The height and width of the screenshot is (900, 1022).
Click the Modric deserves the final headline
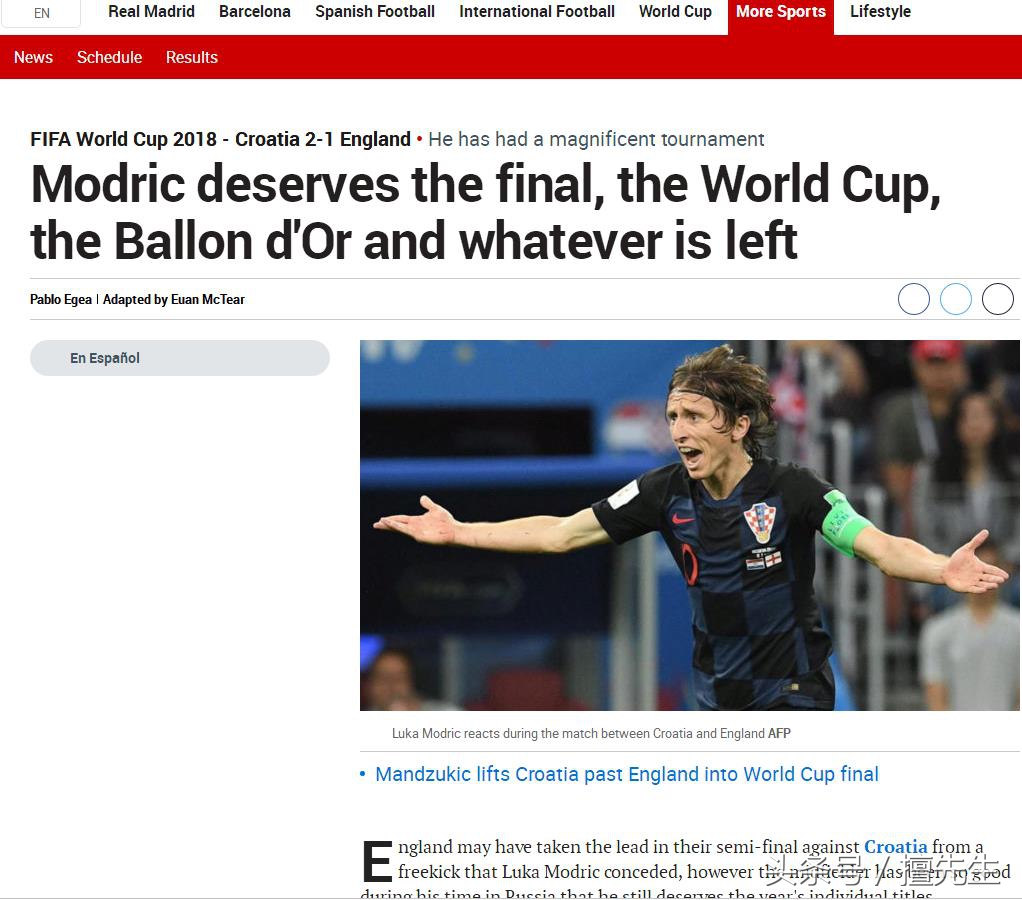(x=486, y=212)
